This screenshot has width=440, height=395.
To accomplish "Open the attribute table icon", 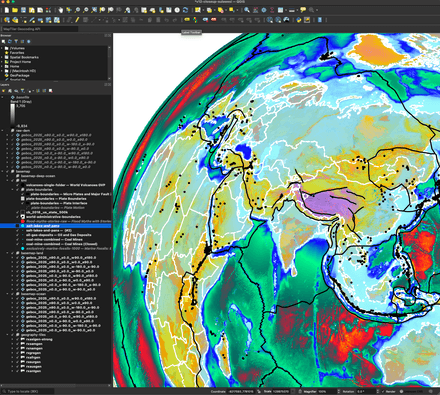I will (280, 10).
